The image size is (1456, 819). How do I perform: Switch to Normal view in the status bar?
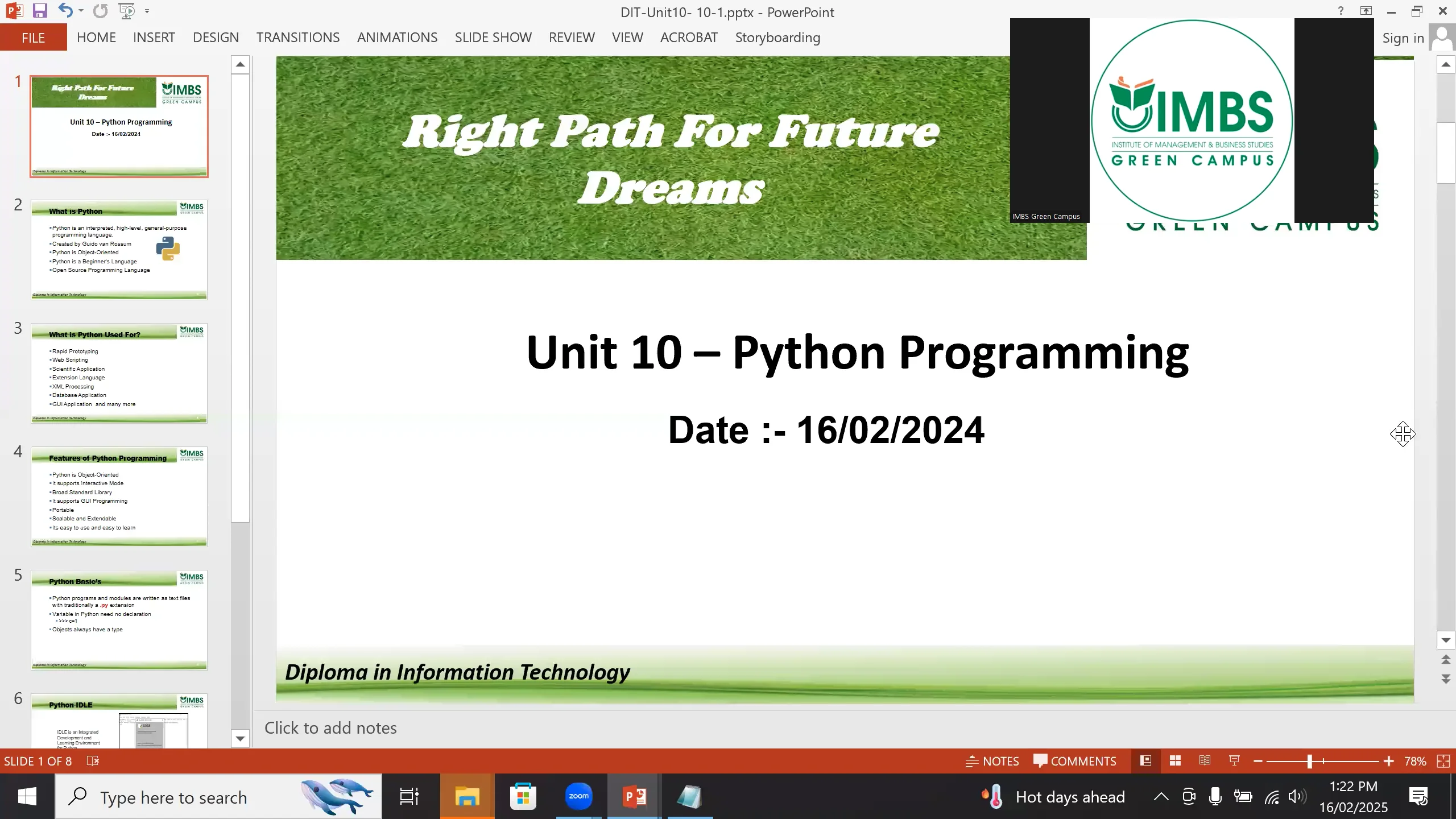click(1145, 761)
